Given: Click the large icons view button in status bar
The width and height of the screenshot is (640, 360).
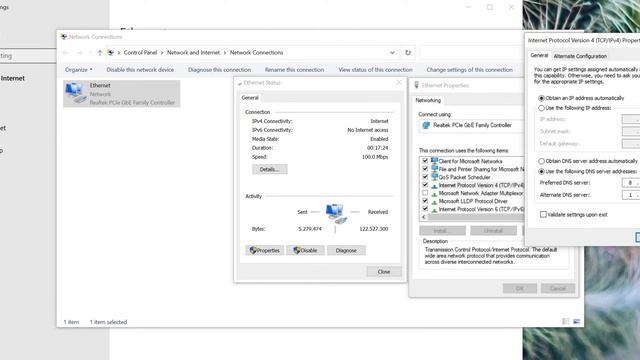Looking at the screenshot, I should point(577,322).
